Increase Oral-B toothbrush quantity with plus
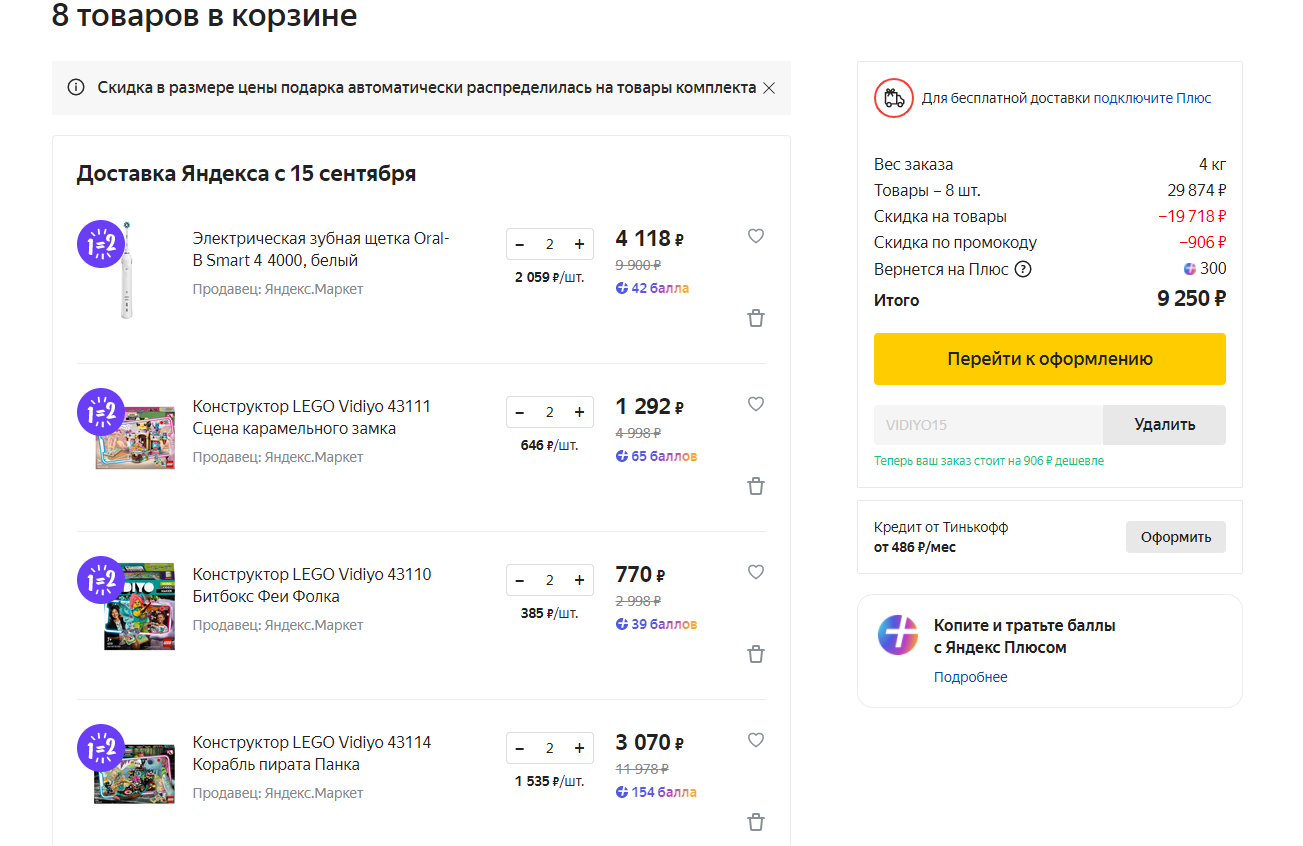The image size is (1303, 846). (x=579, y=244)
